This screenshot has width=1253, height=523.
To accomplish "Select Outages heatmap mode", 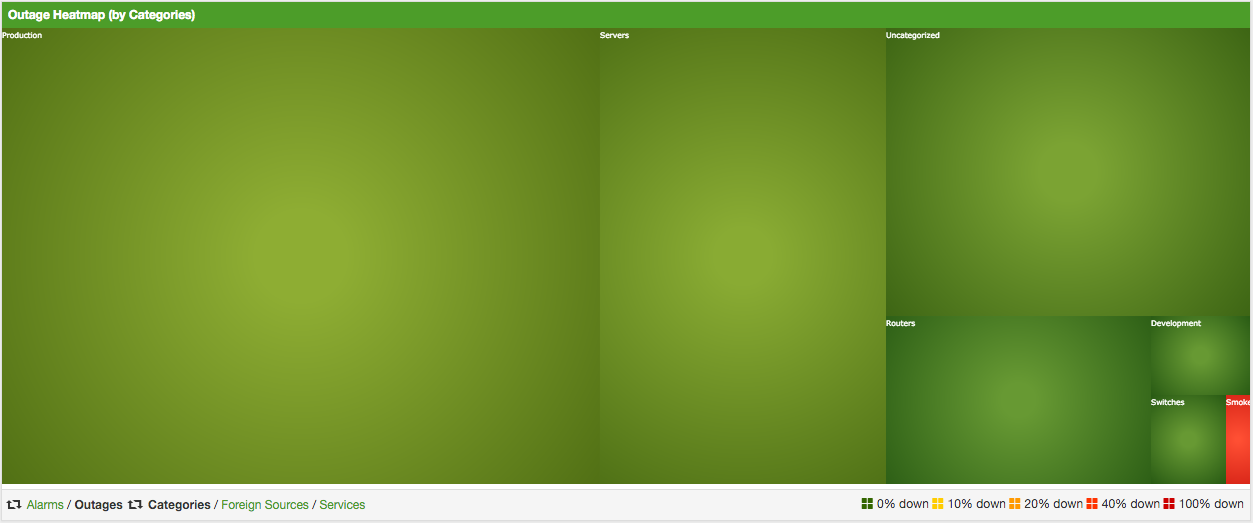I will [x=98, y=505].
